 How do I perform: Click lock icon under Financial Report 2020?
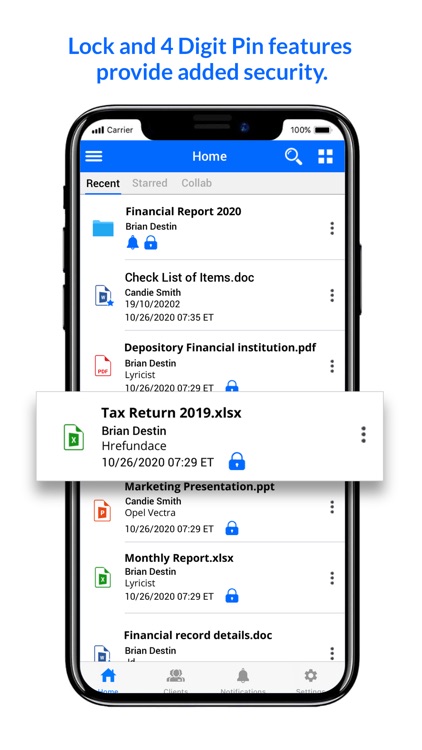pyautogui.click(x=151, y=243)
